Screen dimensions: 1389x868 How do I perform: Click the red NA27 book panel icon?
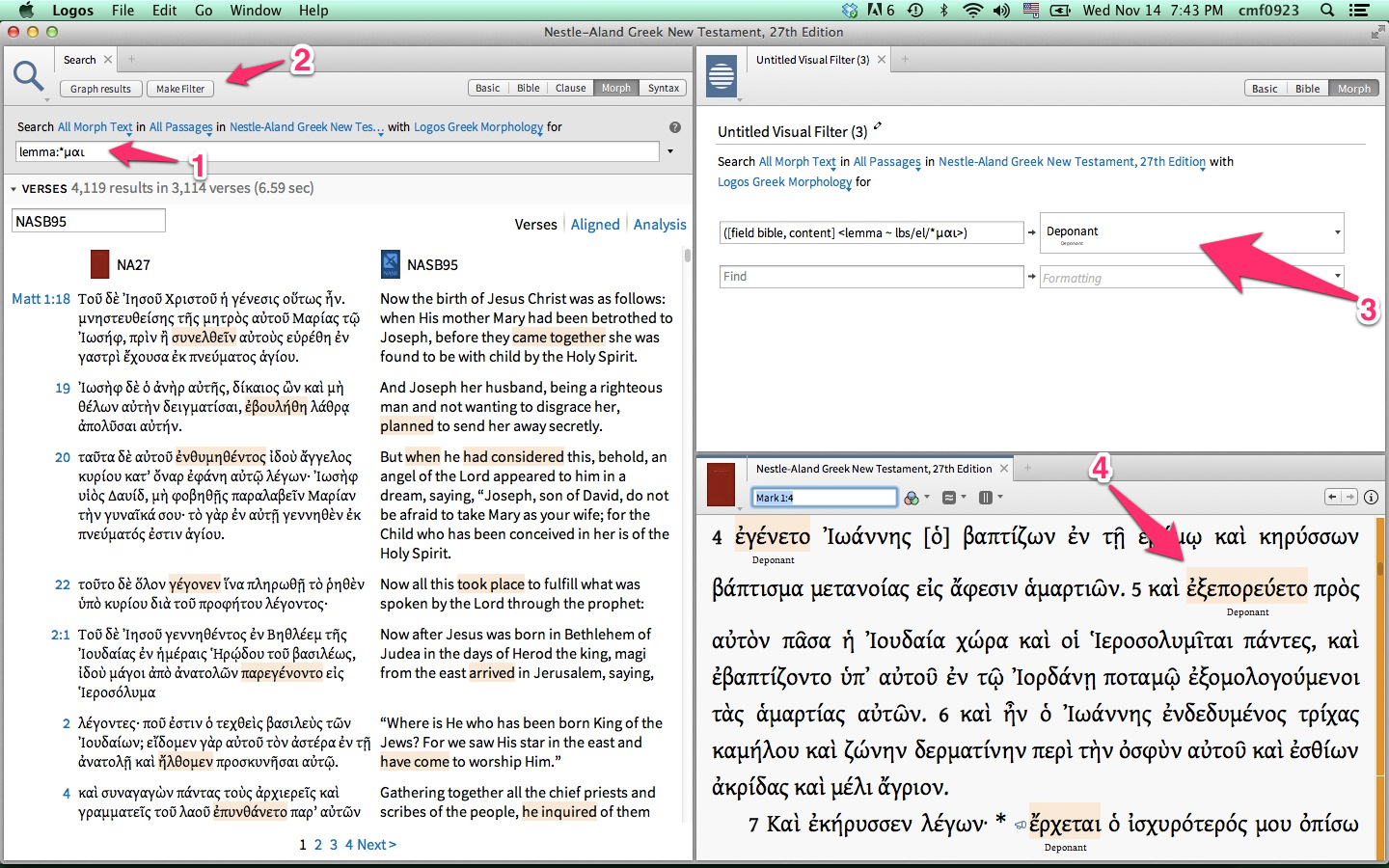pyautogui.click(x=721, y=484)
